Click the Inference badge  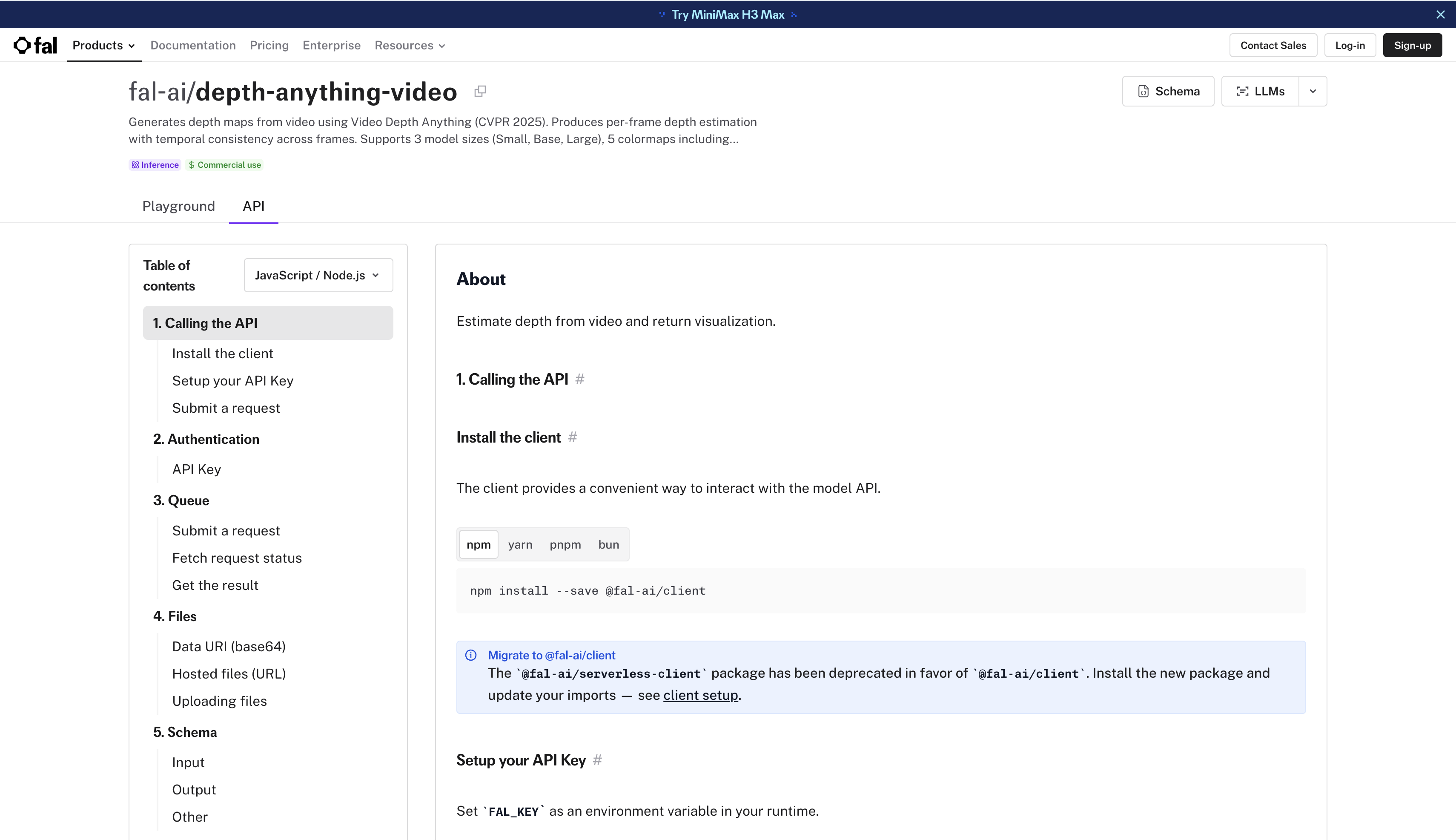(155, 165)
